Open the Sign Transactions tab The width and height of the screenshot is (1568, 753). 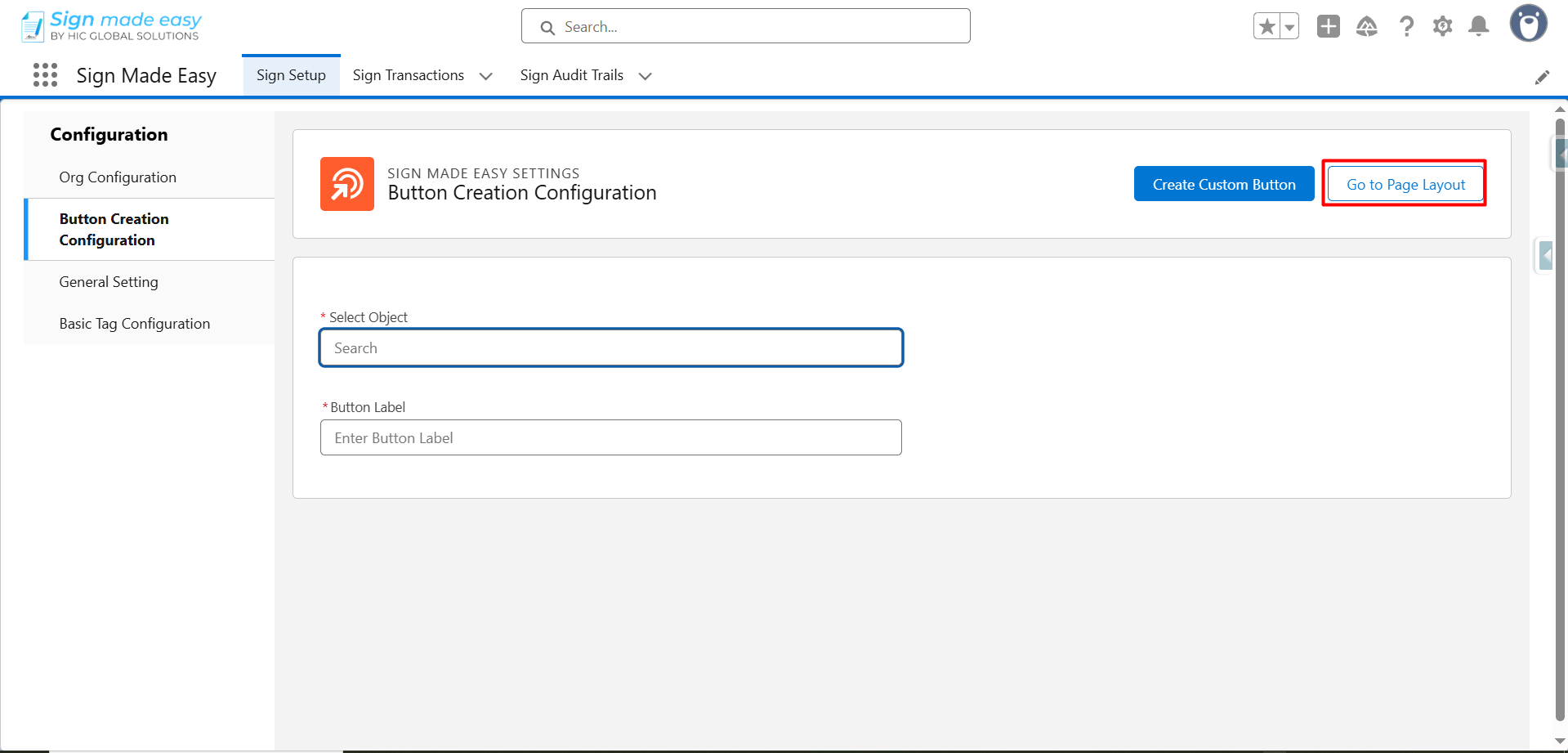(408, 75)
